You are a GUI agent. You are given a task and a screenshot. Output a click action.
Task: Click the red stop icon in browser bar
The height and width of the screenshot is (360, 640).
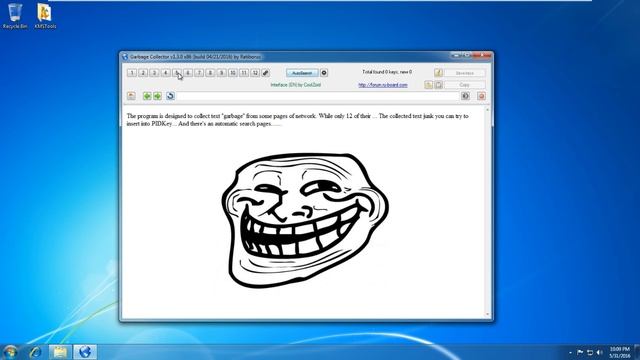pos(481,96)
